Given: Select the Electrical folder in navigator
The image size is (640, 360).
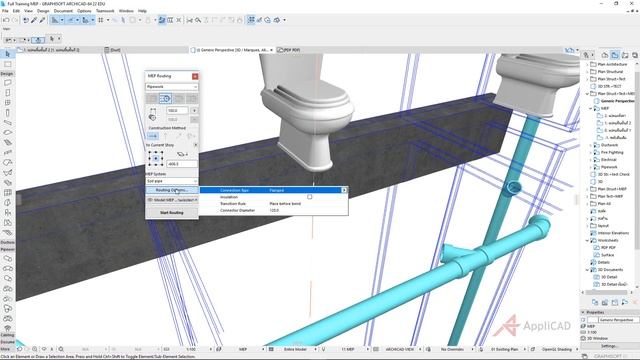Looking at the screenshot, I should [x=605, y=160].
